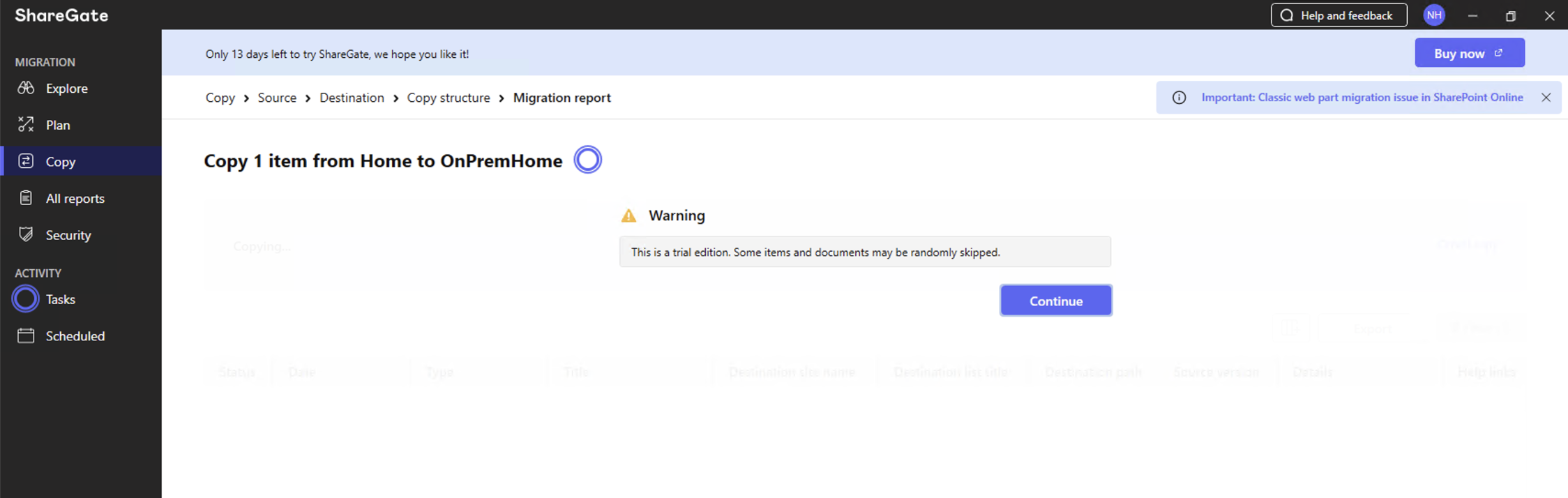Click the Plan icon in sidebar
The height and width of the screenshot is (498, 1568).
coord(26,124)
